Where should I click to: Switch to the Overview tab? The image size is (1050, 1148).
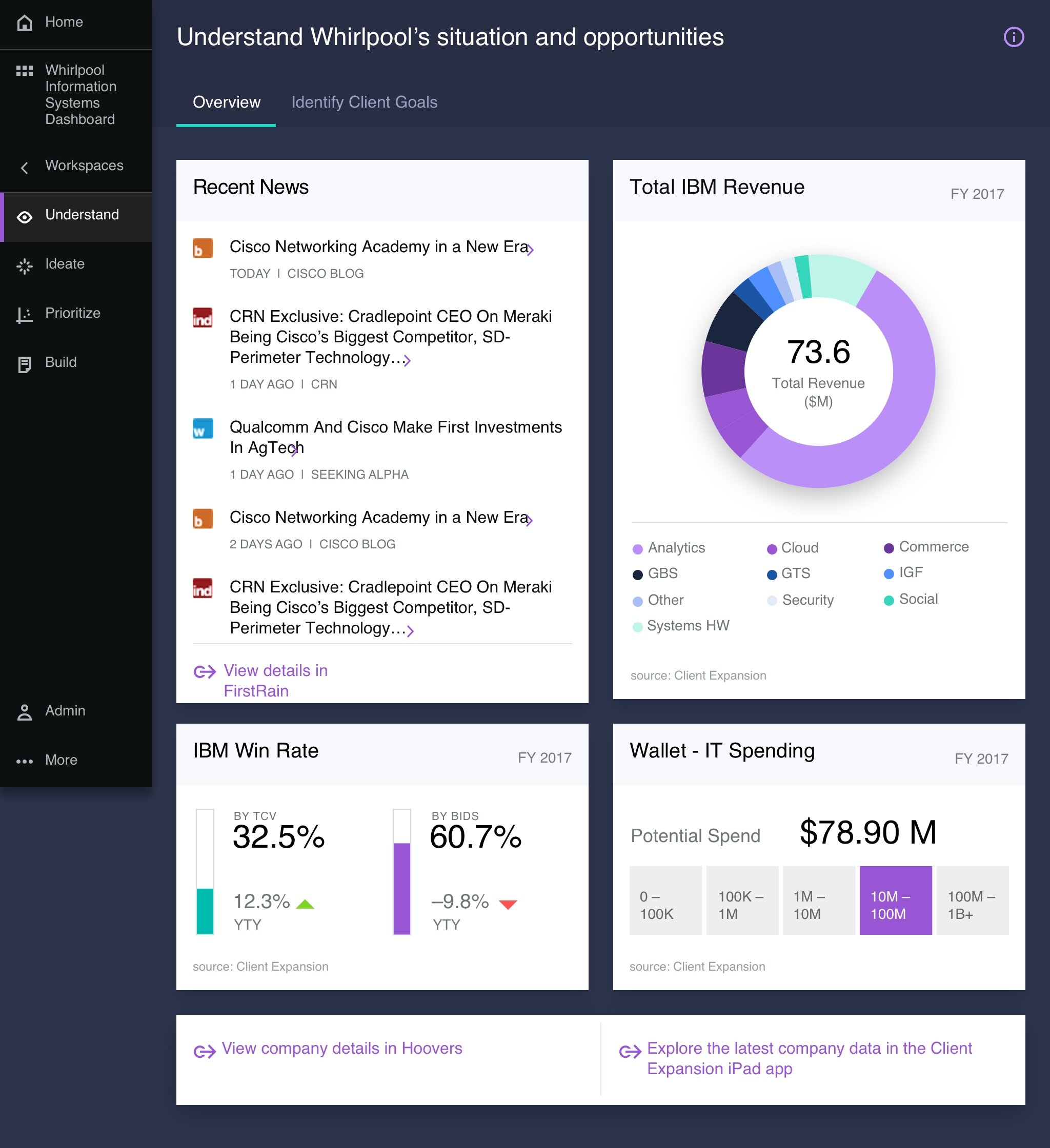click(226, 102)
